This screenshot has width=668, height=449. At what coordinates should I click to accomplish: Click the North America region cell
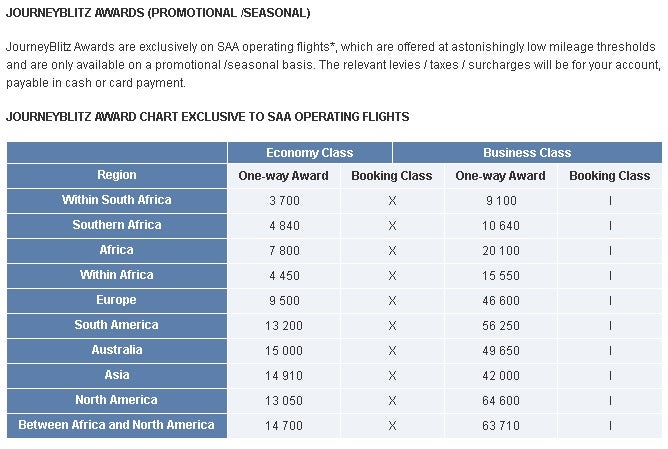tap(117, 400)
